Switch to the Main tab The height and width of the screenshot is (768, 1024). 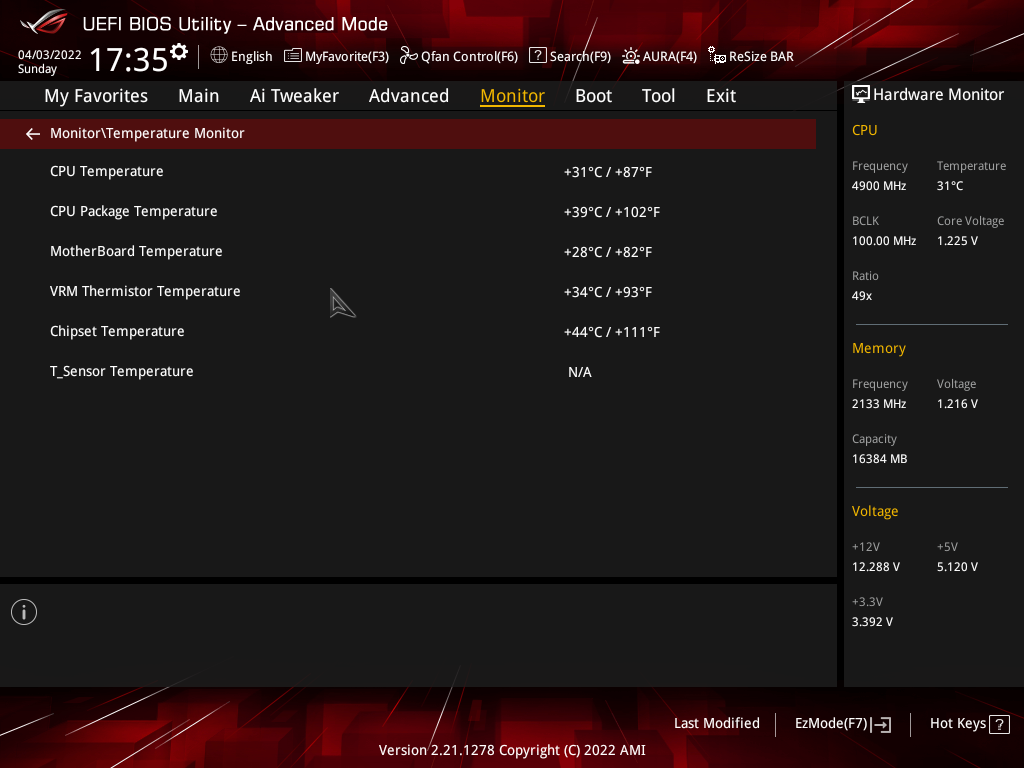tap(199, 96)
